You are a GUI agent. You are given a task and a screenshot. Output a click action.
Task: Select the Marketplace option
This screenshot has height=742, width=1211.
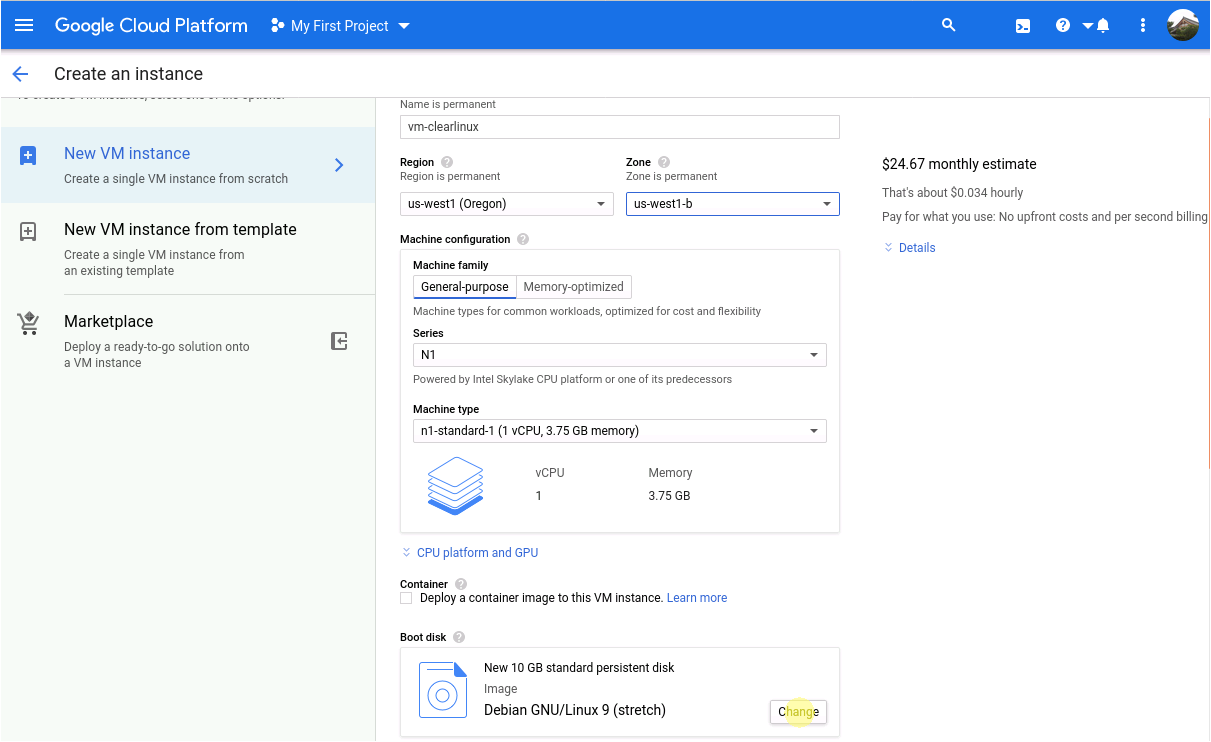point(188,341)
